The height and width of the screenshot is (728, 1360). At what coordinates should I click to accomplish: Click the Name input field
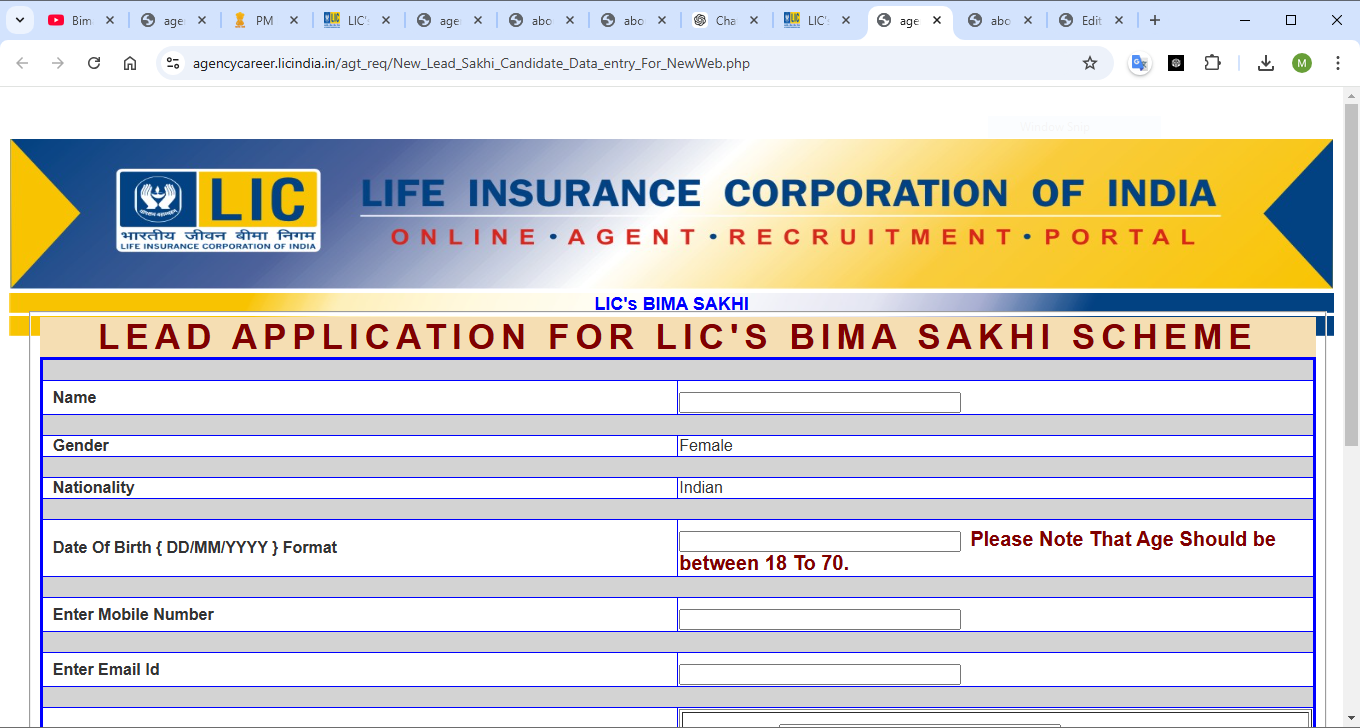tap(819, 403)
